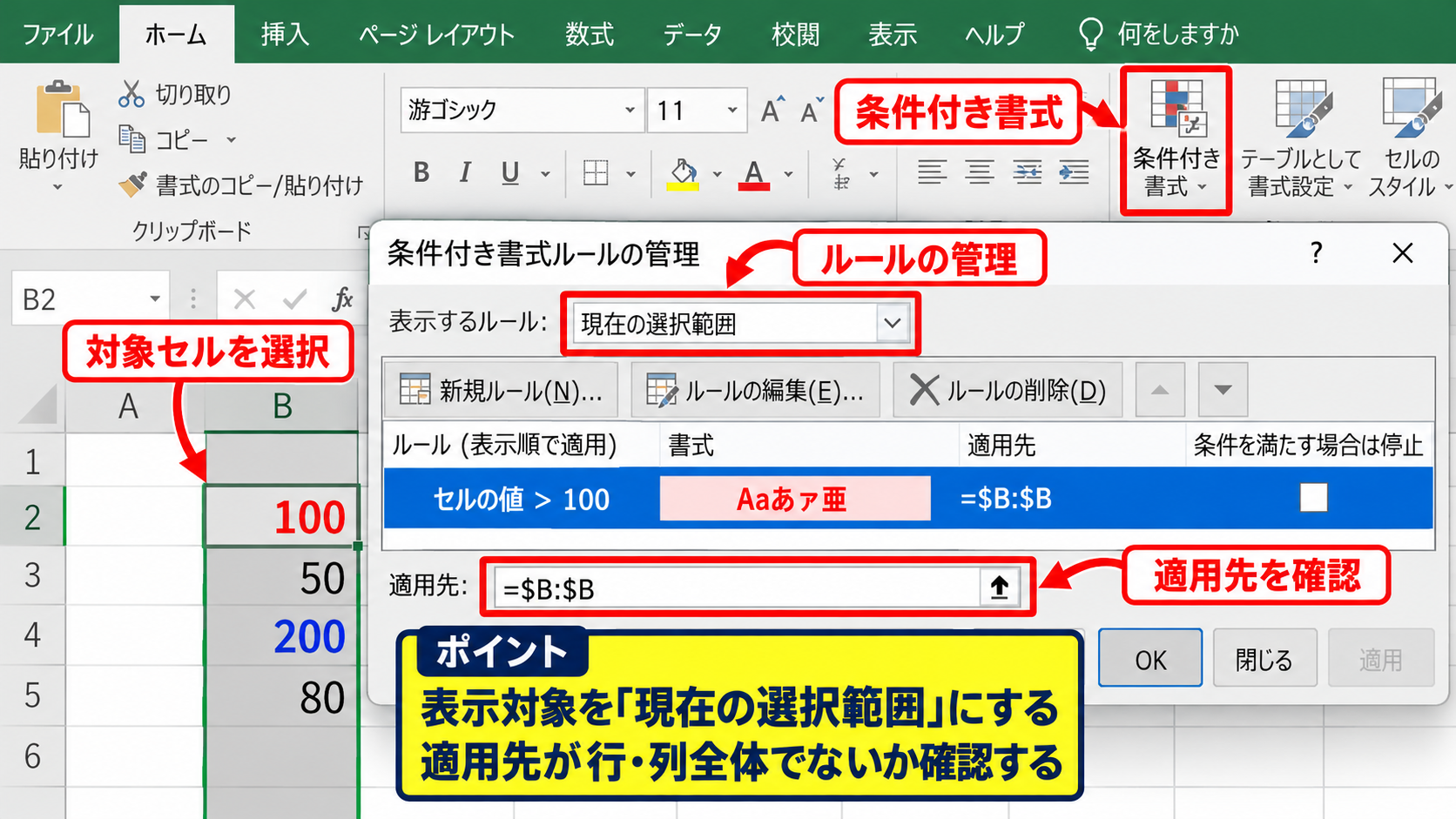Expand the font color dropdown arrow
Screen dimensions: 1456x819
788,174
